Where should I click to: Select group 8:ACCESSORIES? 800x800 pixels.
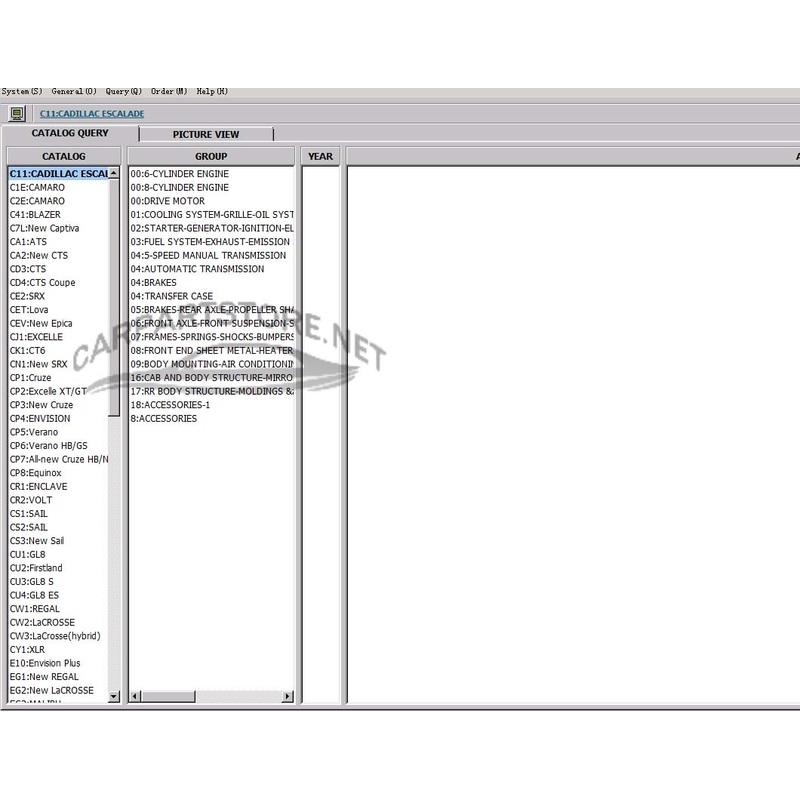click(164, 418)
